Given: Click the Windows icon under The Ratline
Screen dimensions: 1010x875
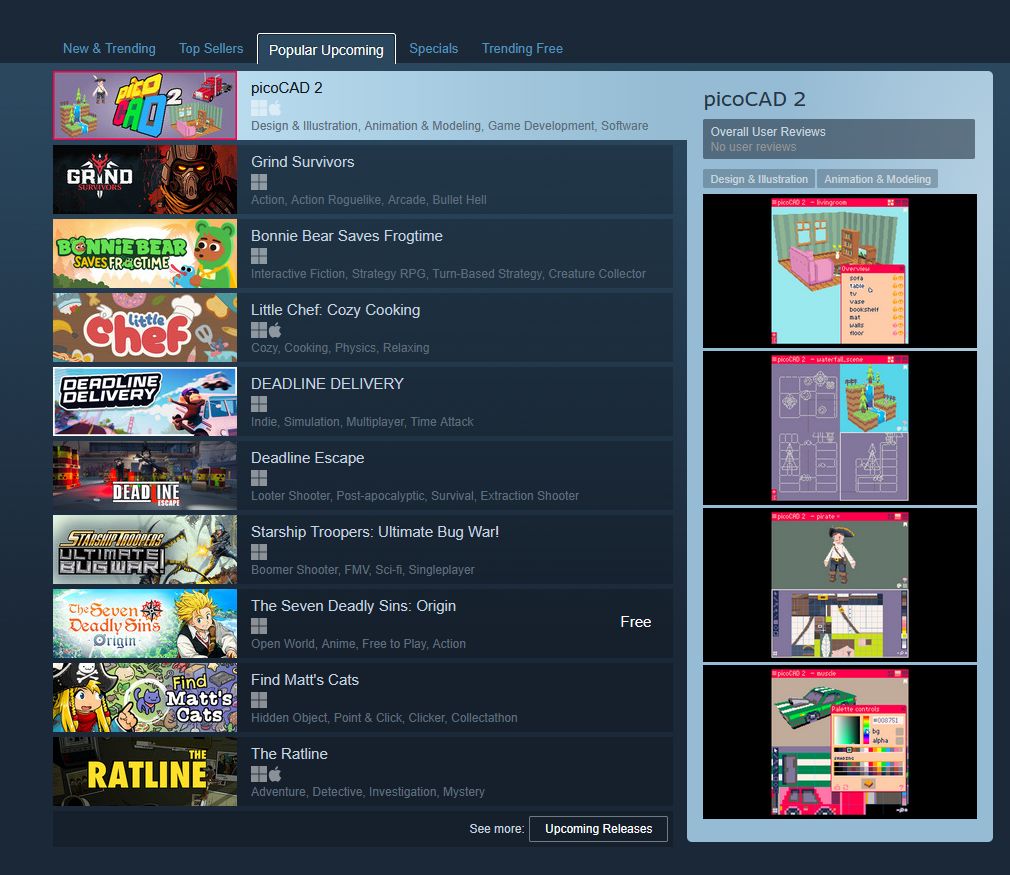Looking at the screenshot, I should point(259,774).
